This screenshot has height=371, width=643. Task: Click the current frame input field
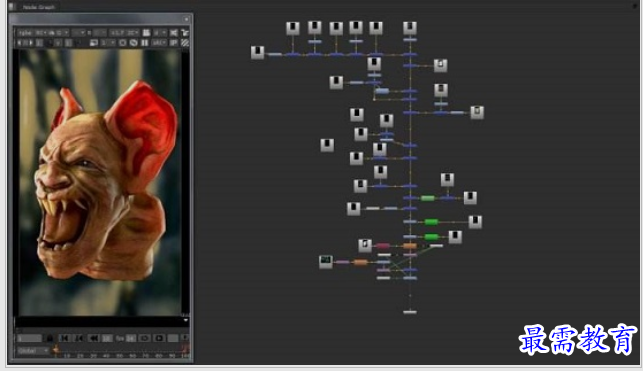[x=30, y=339]
